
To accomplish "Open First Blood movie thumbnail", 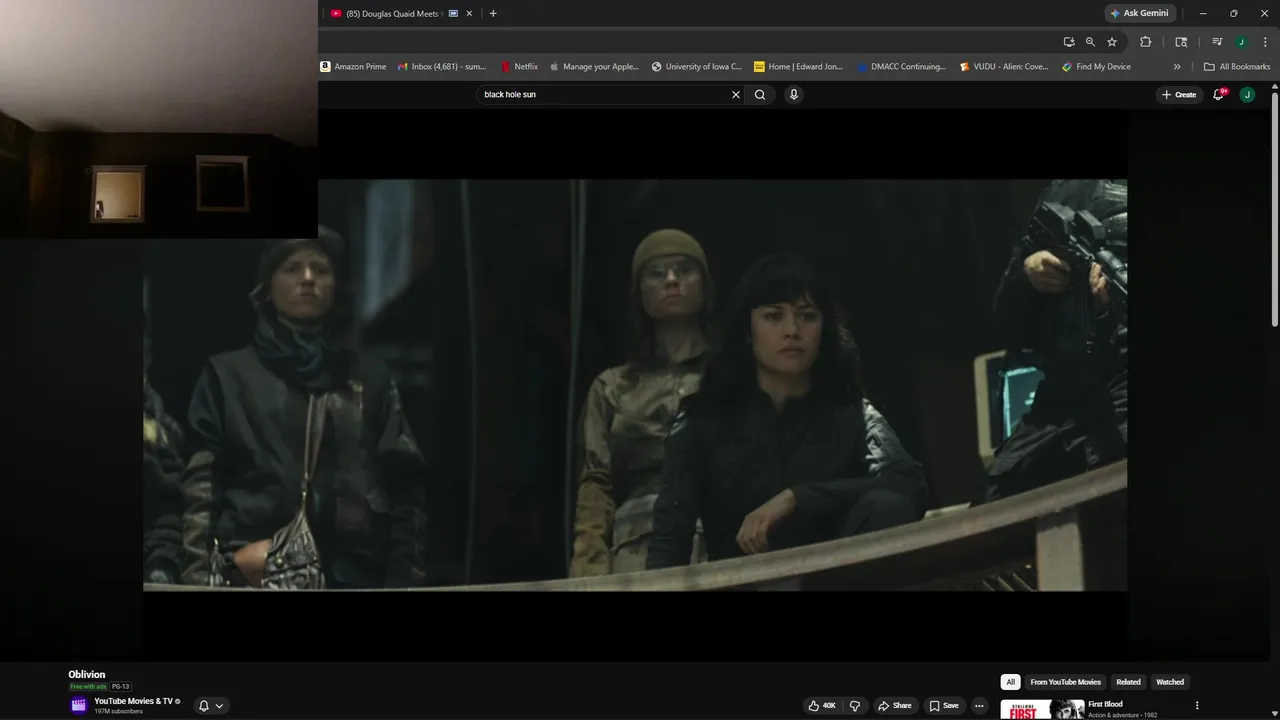I will click(x=1042, y=709).
